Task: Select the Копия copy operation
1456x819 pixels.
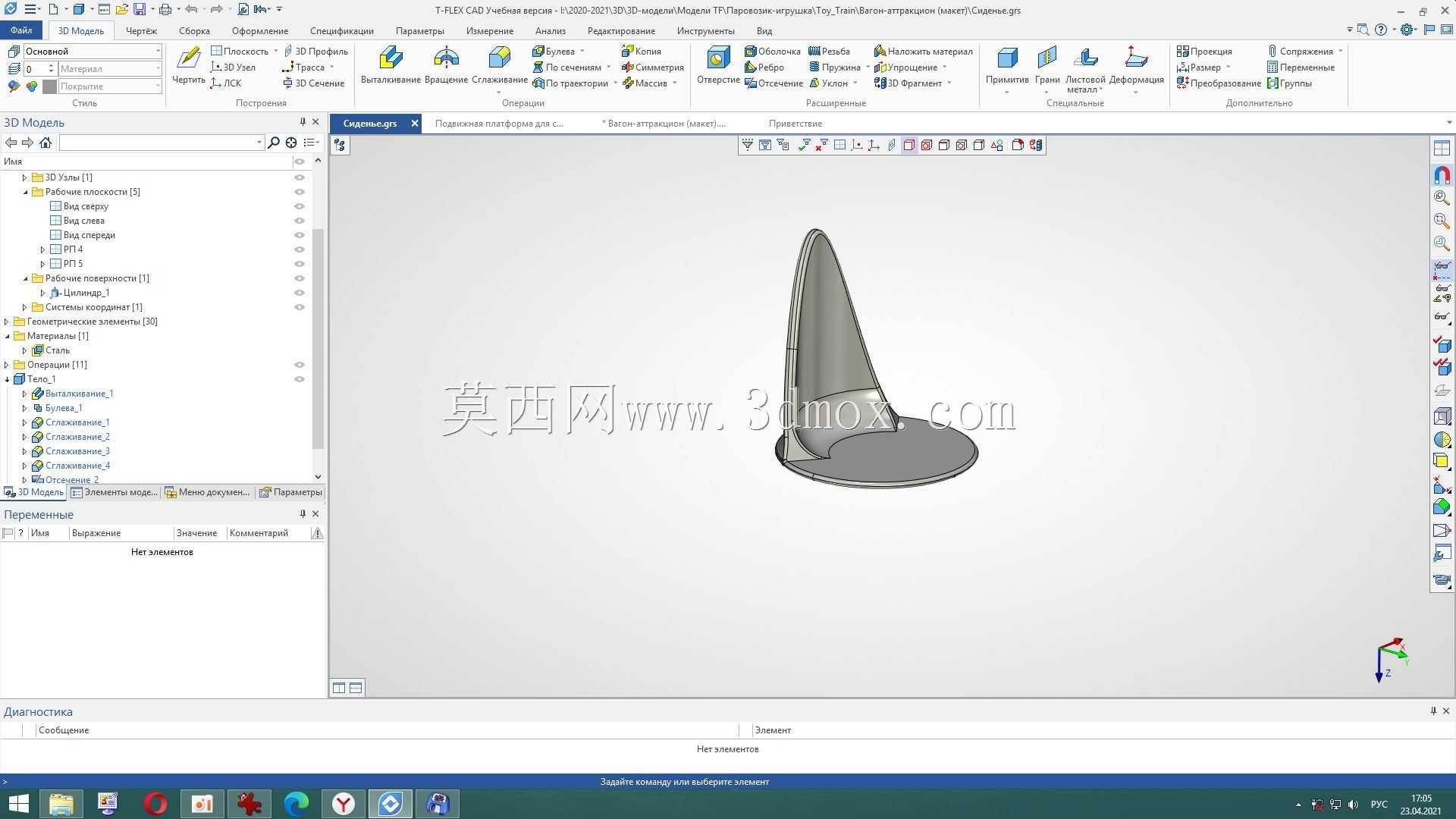Action: 642,52
